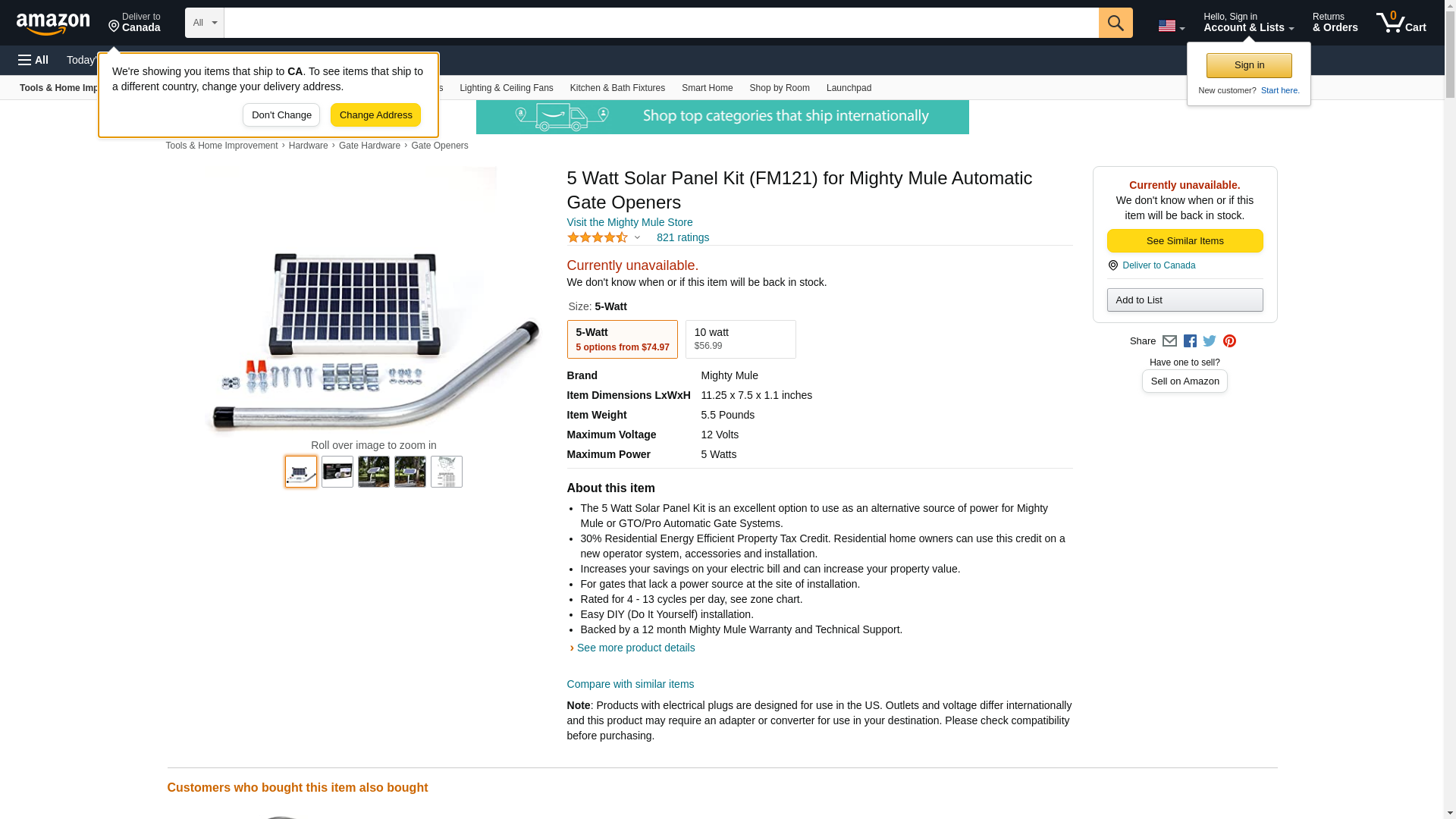The image size is (1456, 819).
Task: Expand the star rating breakdown arrow
Action: tap(637, 238)
